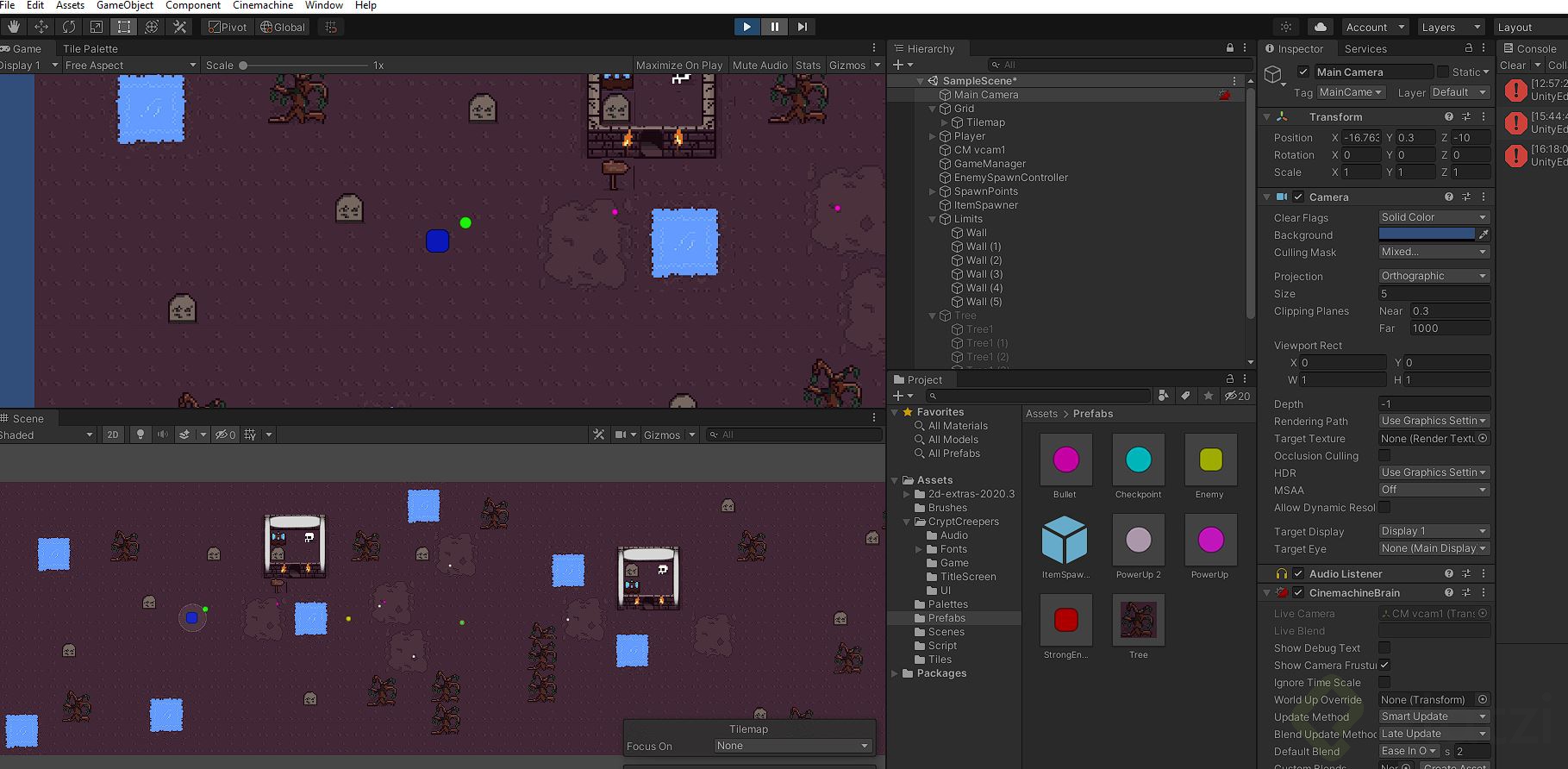Disable the Camera component checkbox
Screen dimensions: 1568x769
pos(1298,197)
